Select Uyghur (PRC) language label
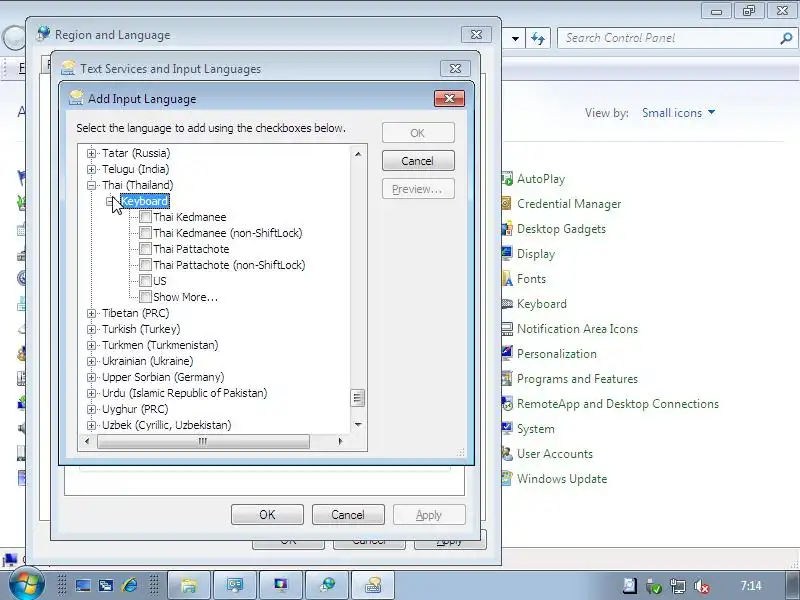 [135, 409]
